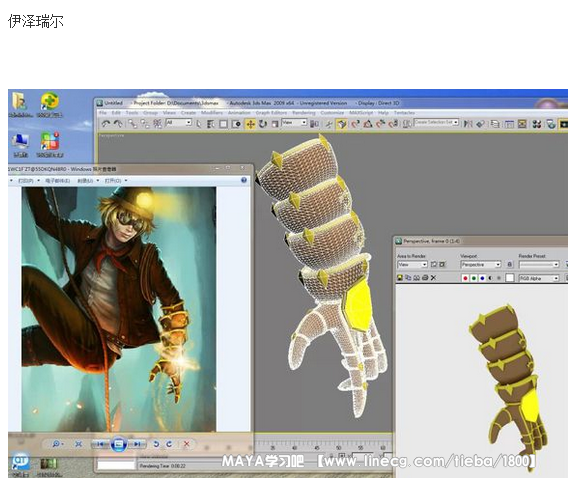573x478 pixels.
Task: Open Schematic View from toolbar
Action: (x=522, y=124)
